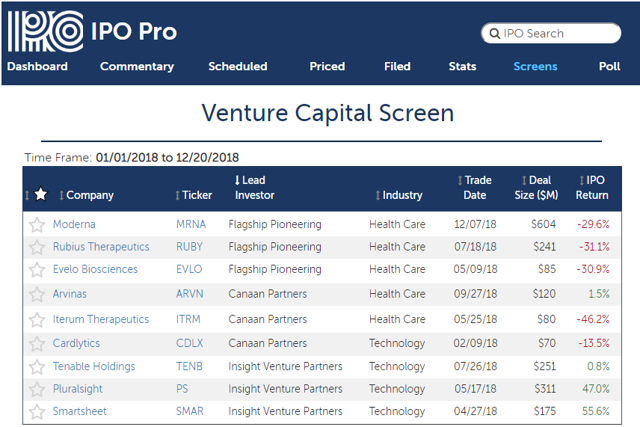Screen dimensions: 640x427
Task: Sort table by Trade Date column
Action: (x=475, y=187)
